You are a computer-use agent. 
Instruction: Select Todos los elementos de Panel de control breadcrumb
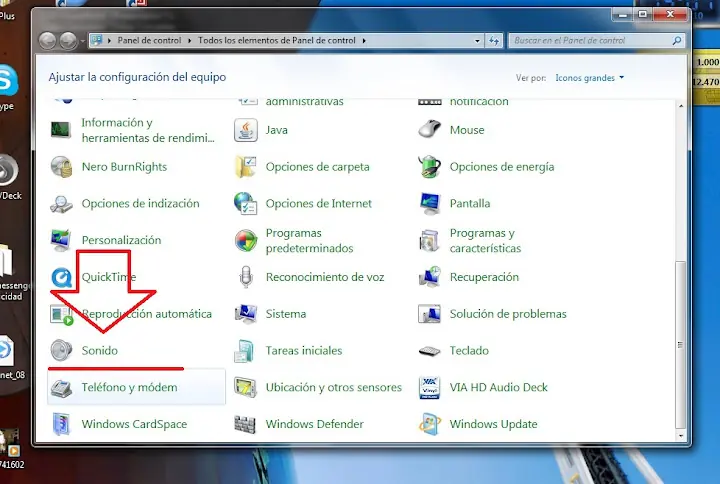point(277,40)
